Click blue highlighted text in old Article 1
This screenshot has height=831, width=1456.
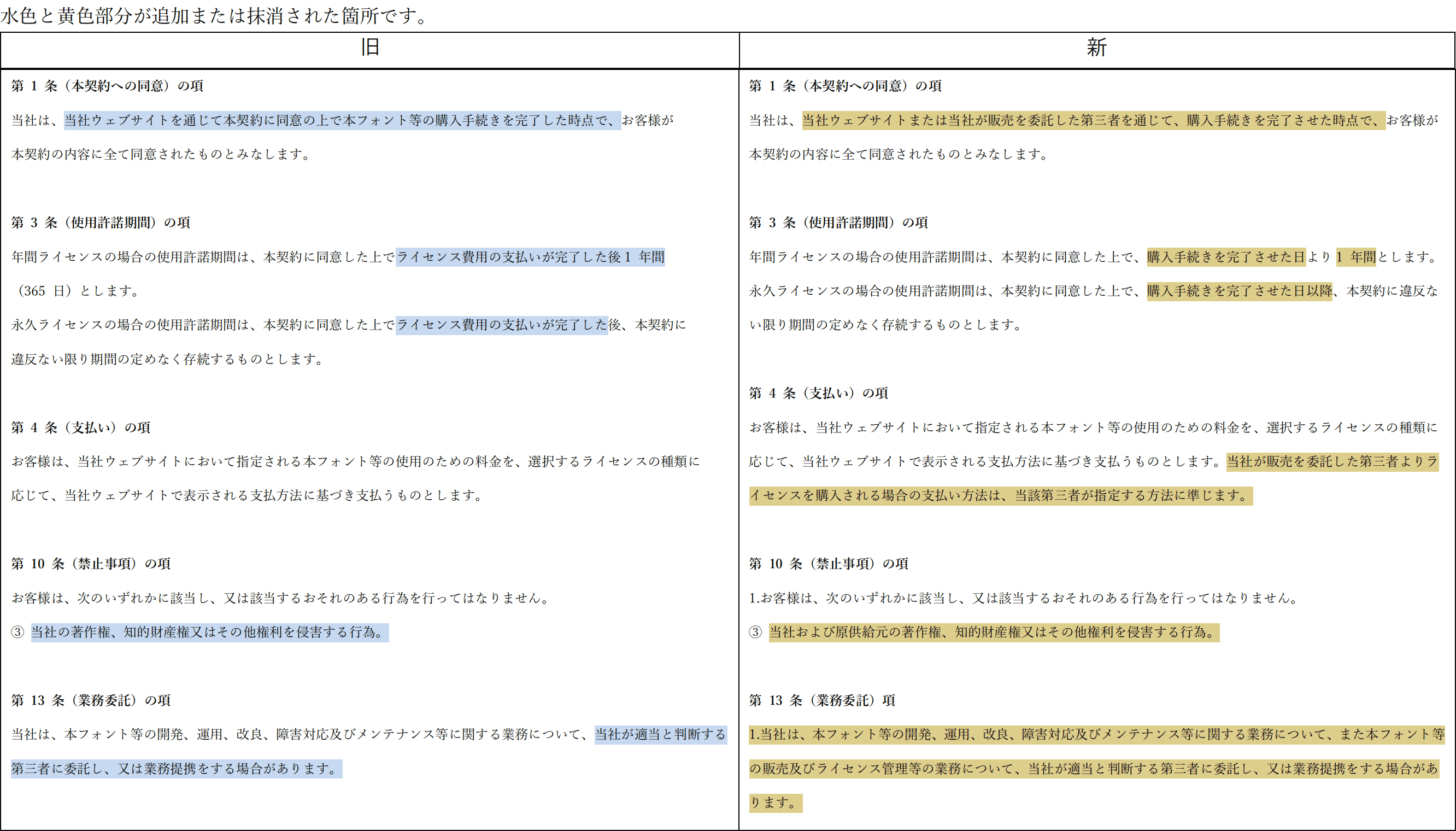(342, 120)
